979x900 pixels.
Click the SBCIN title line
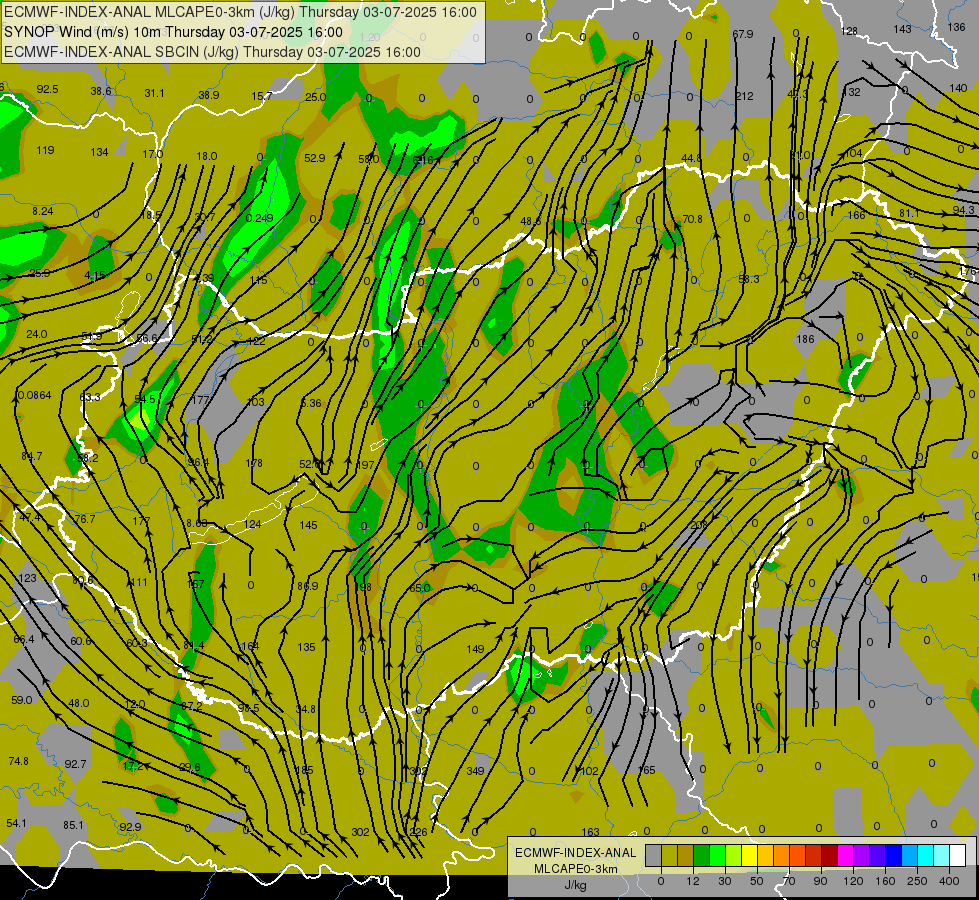[212, 52]
